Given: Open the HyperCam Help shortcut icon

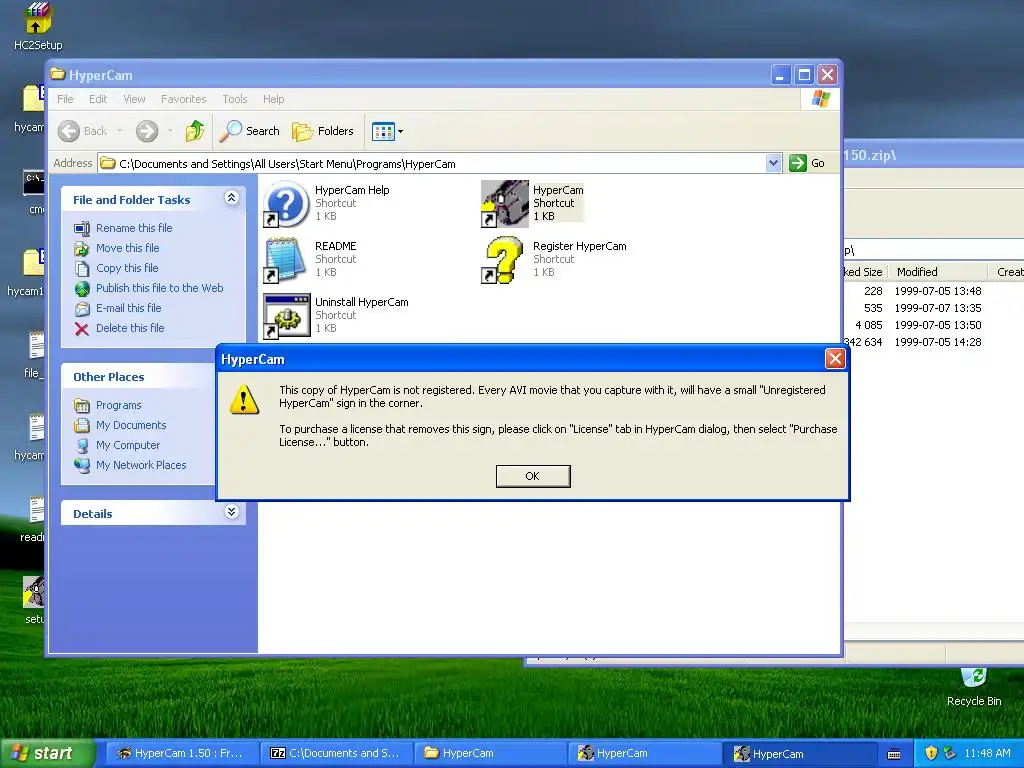Looking at the screenshot, I should click(x=286, y=204).
